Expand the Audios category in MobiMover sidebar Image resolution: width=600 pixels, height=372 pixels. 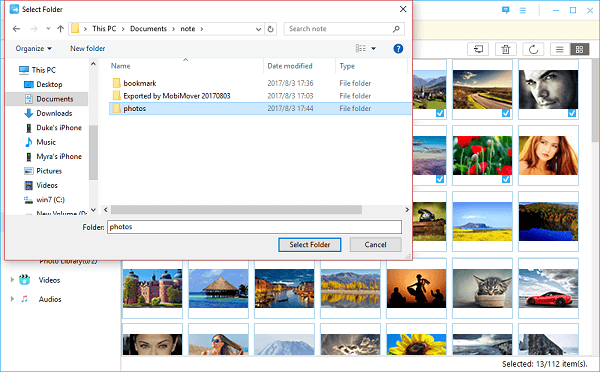click(12, 299)
